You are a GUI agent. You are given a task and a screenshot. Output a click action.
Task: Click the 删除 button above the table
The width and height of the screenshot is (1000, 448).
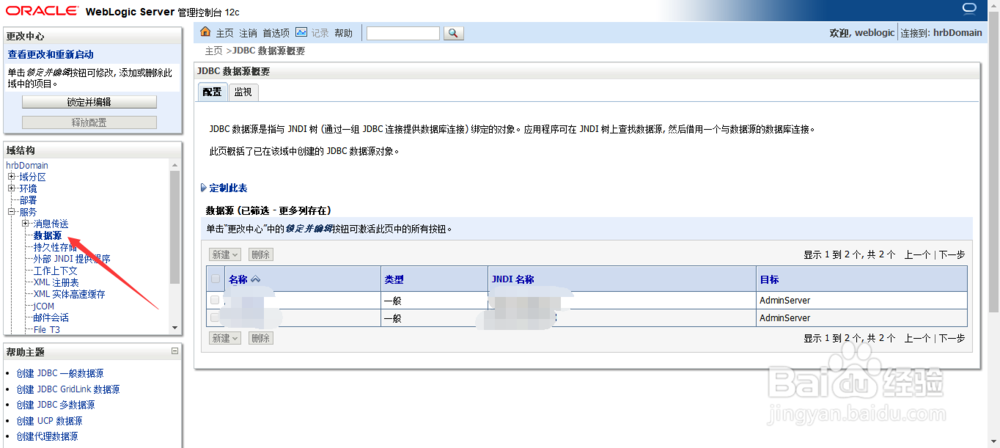[x=261, y=255]
